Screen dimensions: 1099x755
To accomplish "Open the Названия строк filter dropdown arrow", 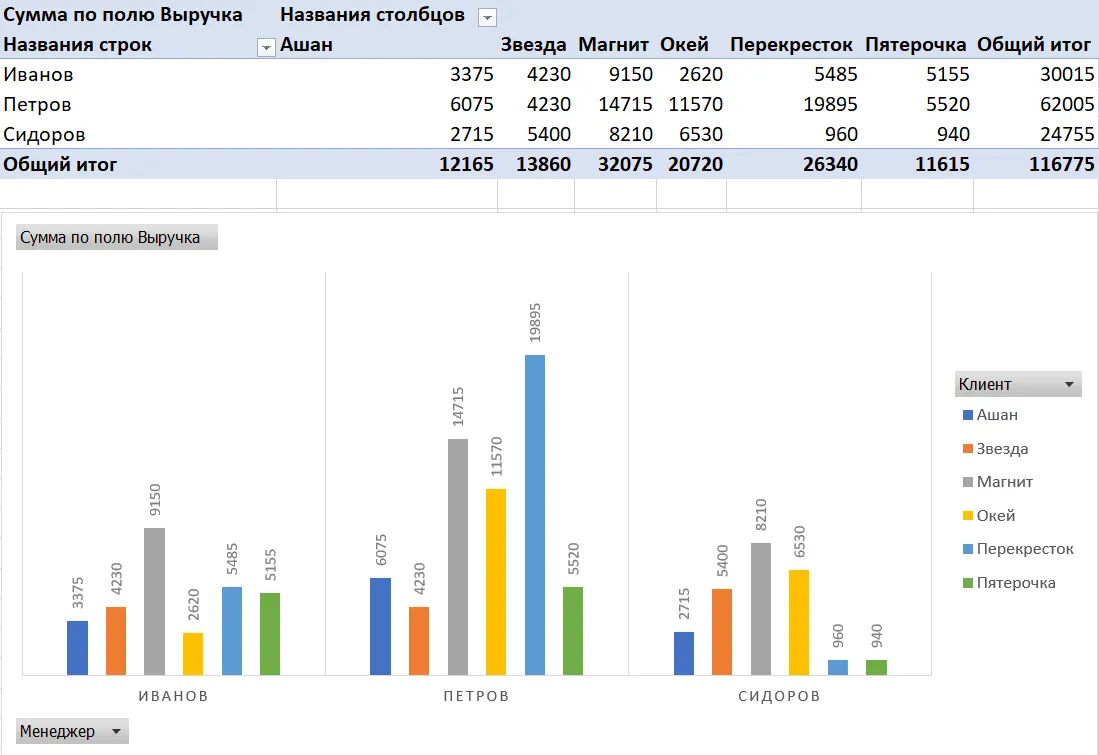I will click(x=266, y=47).
